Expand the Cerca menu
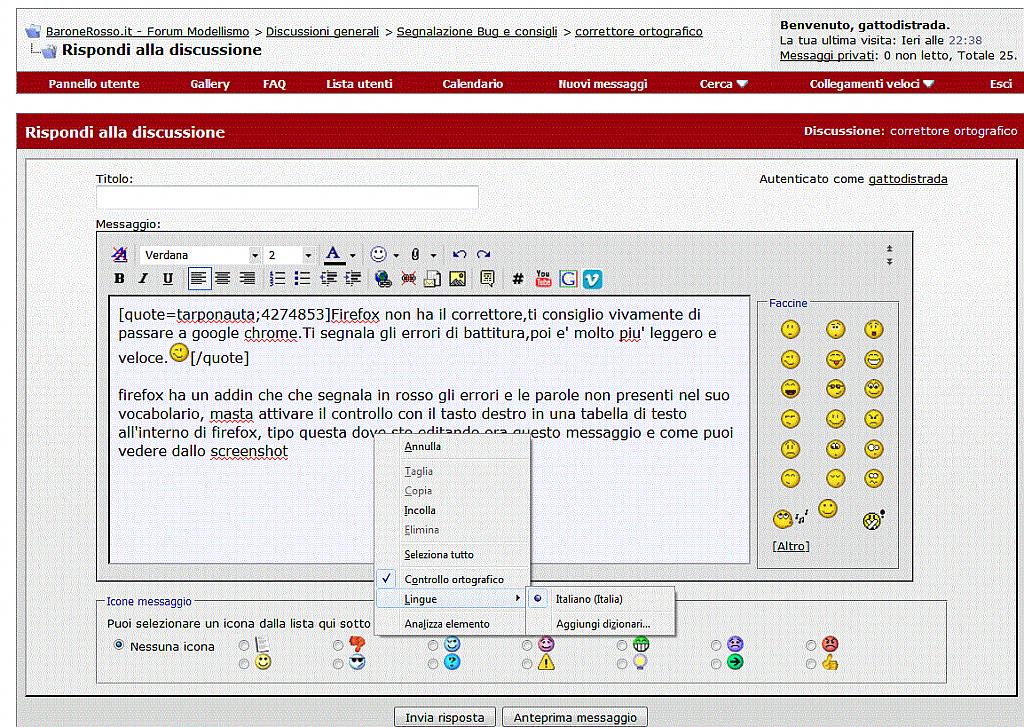Viewport: 1024px width, 727px height. pos(723,84)
